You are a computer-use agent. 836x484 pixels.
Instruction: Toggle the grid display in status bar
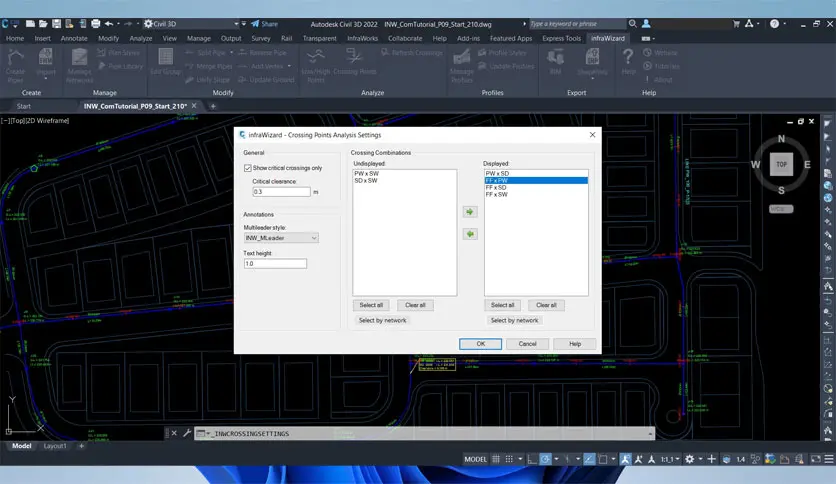[496, 459]
